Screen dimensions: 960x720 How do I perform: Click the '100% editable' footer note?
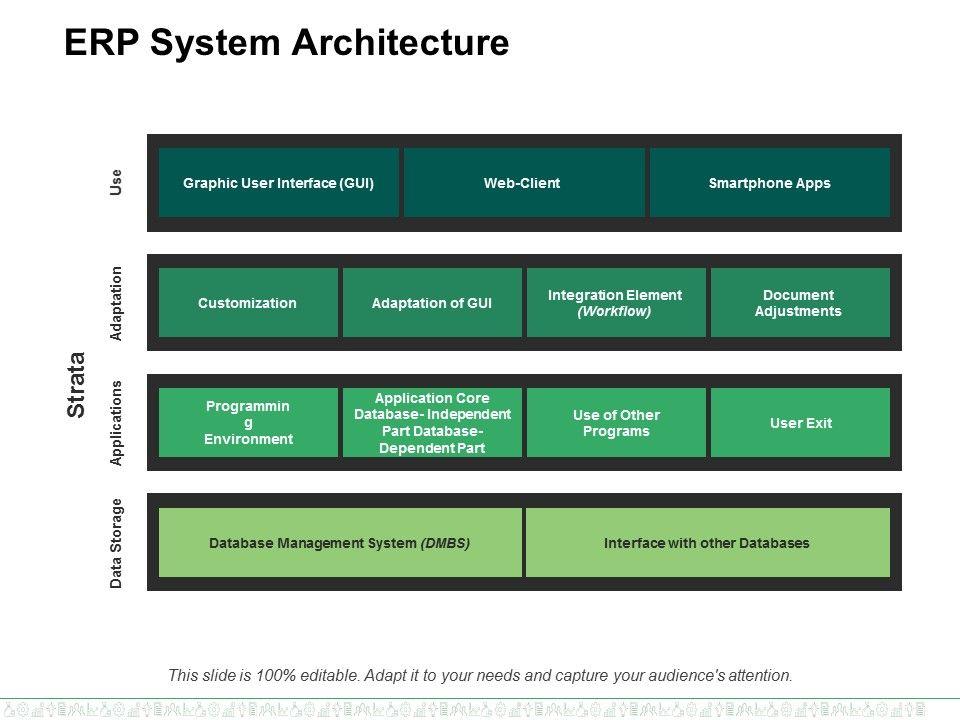[x=480, y=675]
